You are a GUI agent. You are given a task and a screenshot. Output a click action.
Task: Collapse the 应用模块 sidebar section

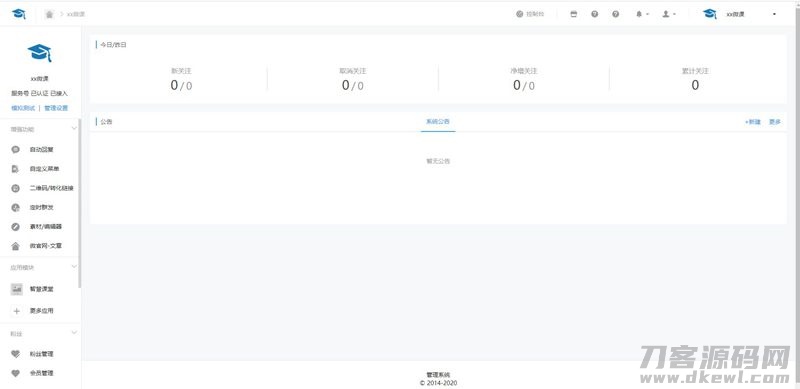(74, 266)
